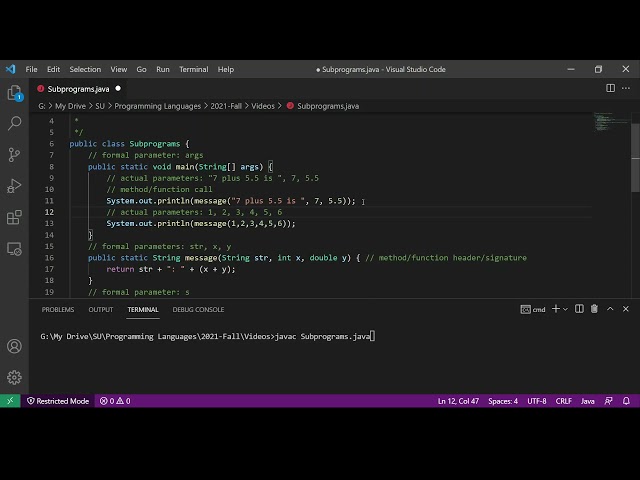
Task: Close the terminal panel
Action: coord(626,309)
